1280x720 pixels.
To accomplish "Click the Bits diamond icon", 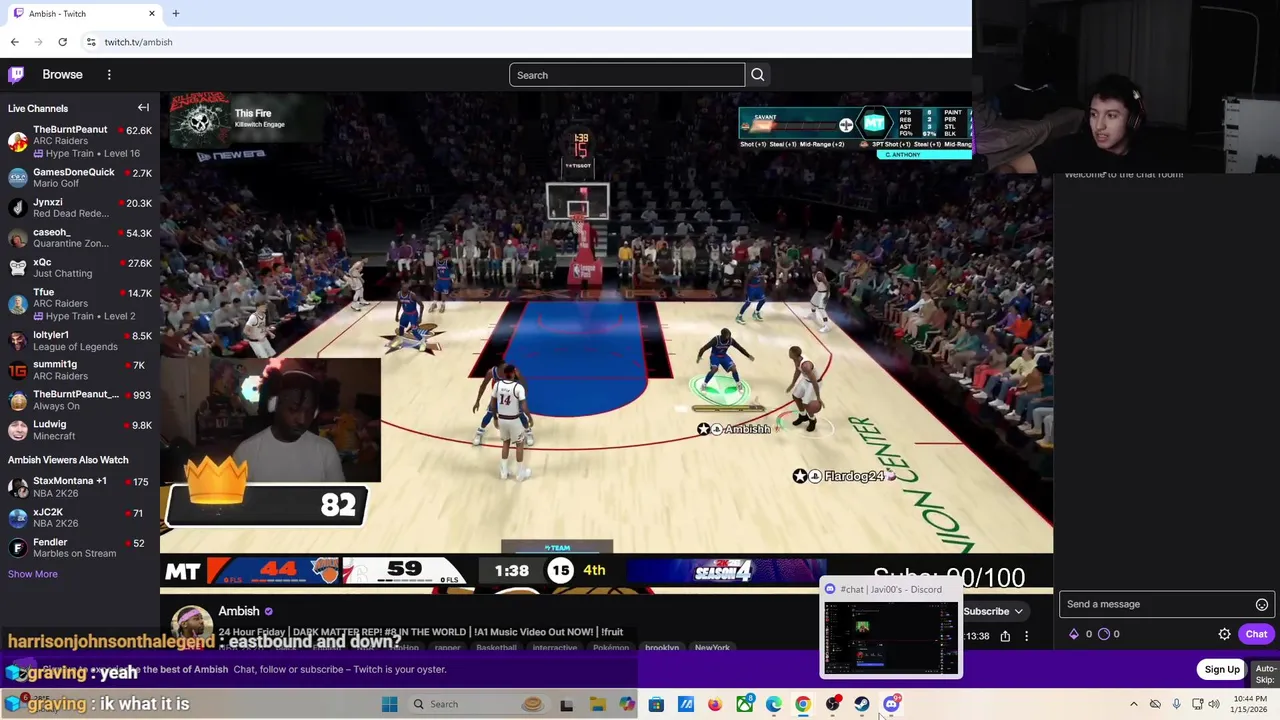I will pyautogui.click(x=1074, y=634).
